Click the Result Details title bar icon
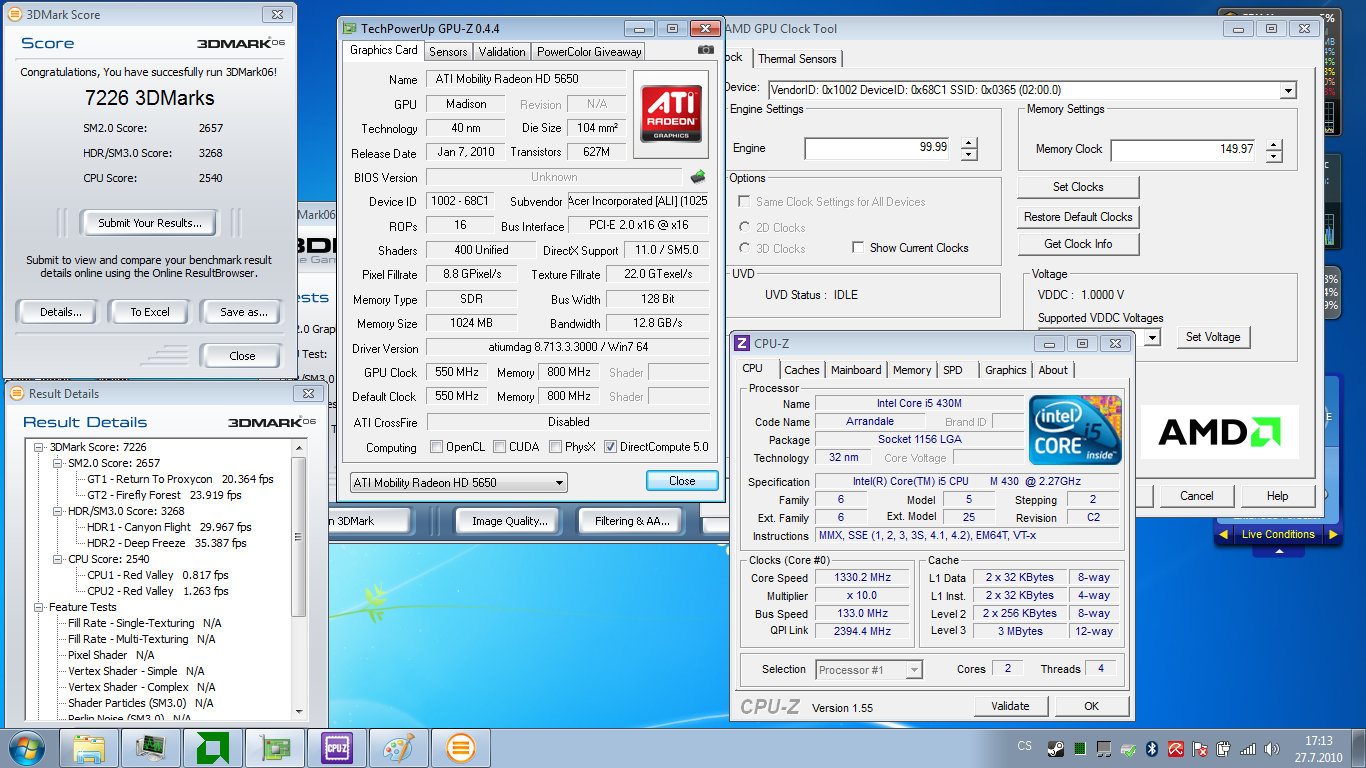1366x768 pixels. click(17, 394)
